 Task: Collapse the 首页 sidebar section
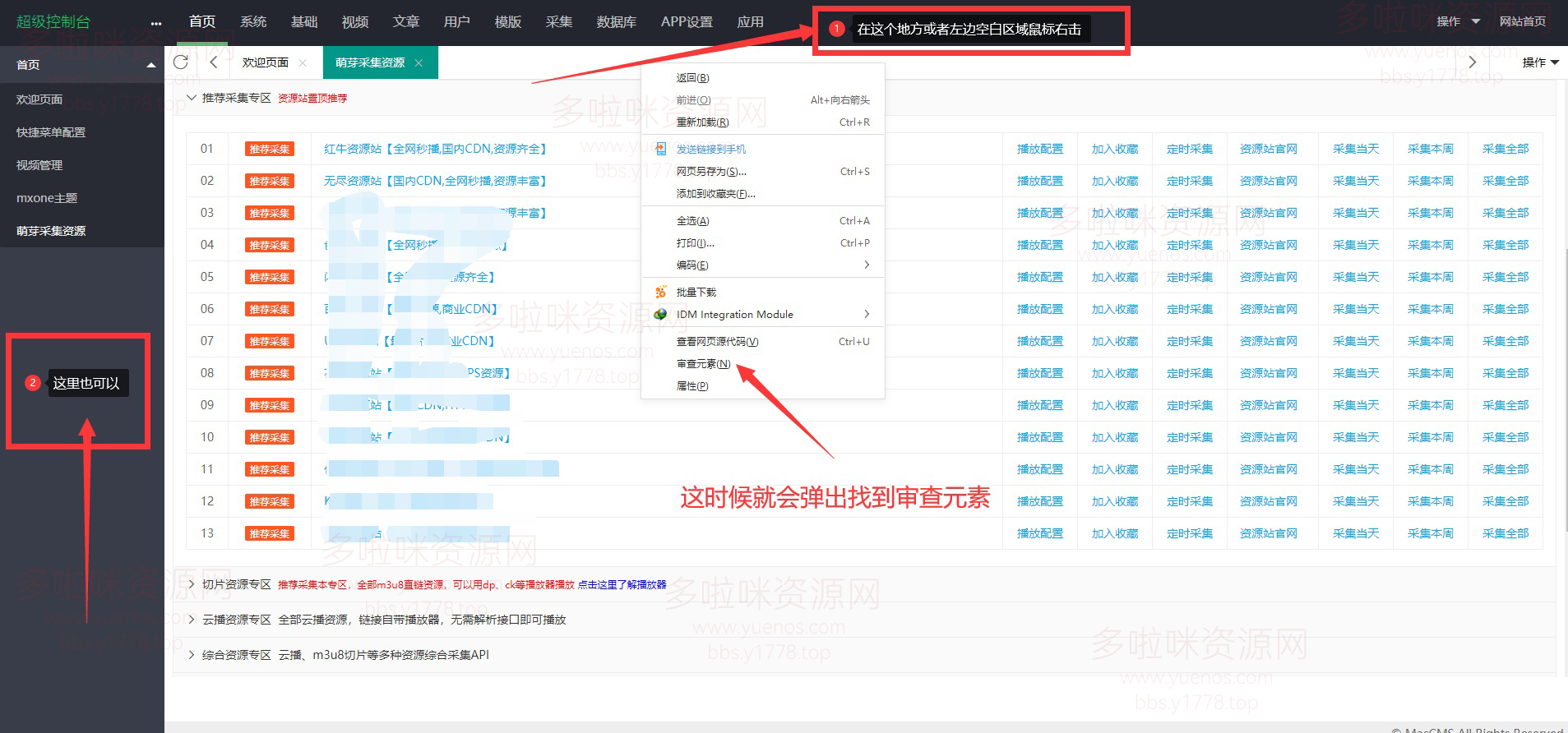point(151,65)
